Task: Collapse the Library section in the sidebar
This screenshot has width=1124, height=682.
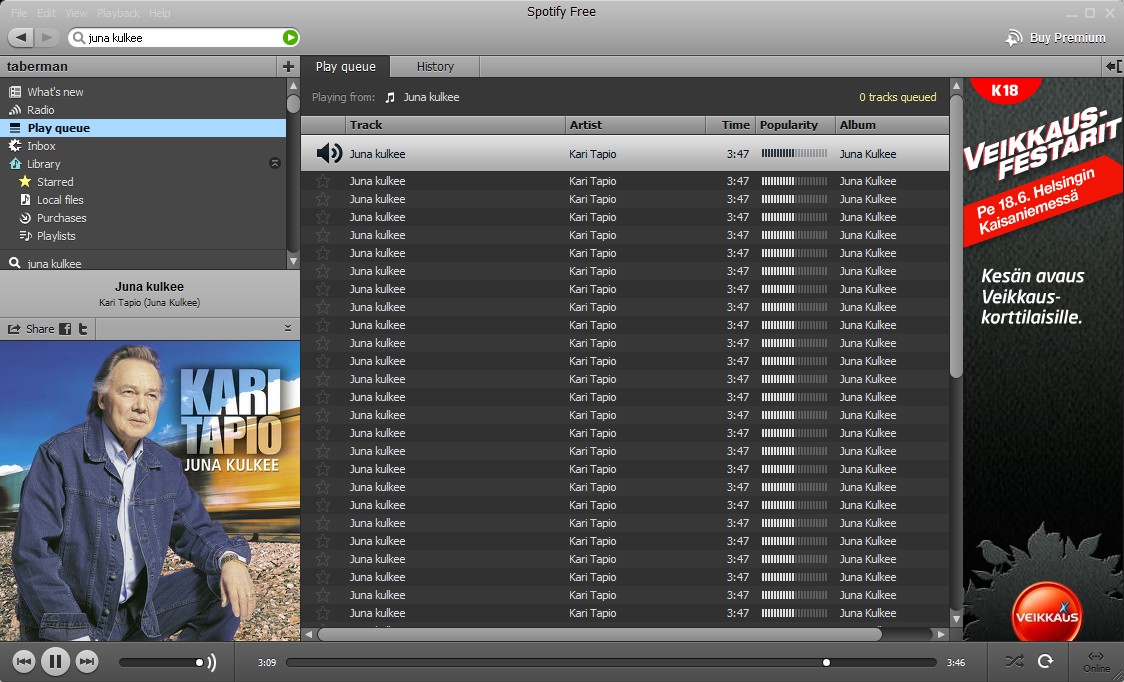Action: click(x=275, y=163)
